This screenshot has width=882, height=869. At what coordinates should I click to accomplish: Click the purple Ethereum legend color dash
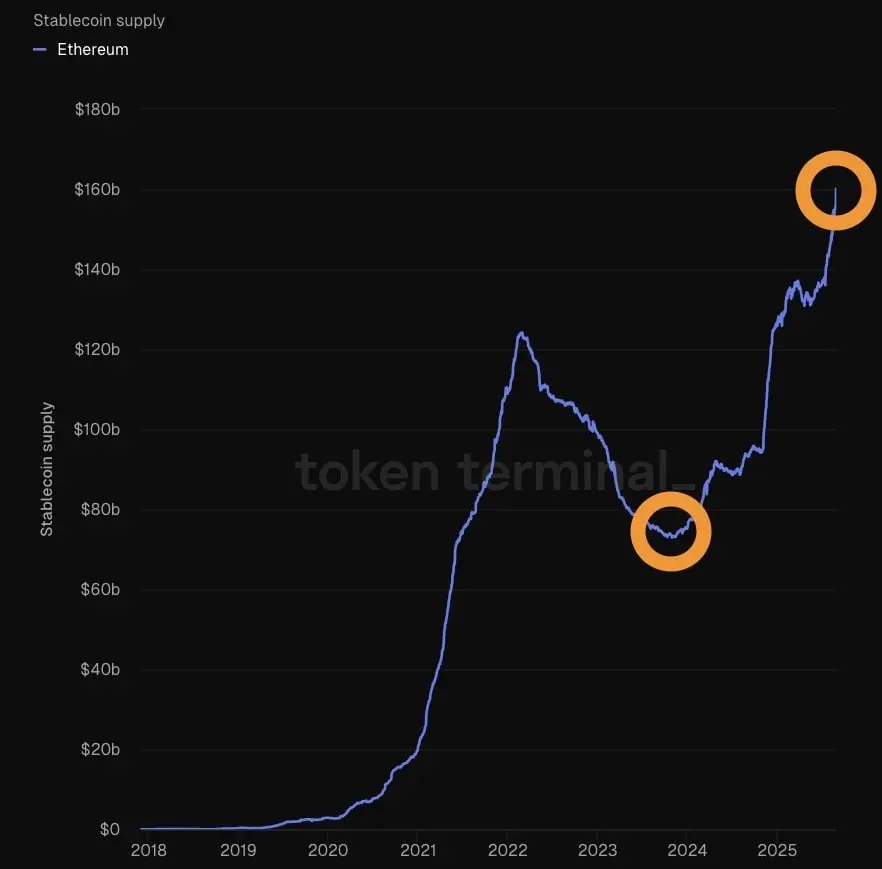(x=39, y=49)
